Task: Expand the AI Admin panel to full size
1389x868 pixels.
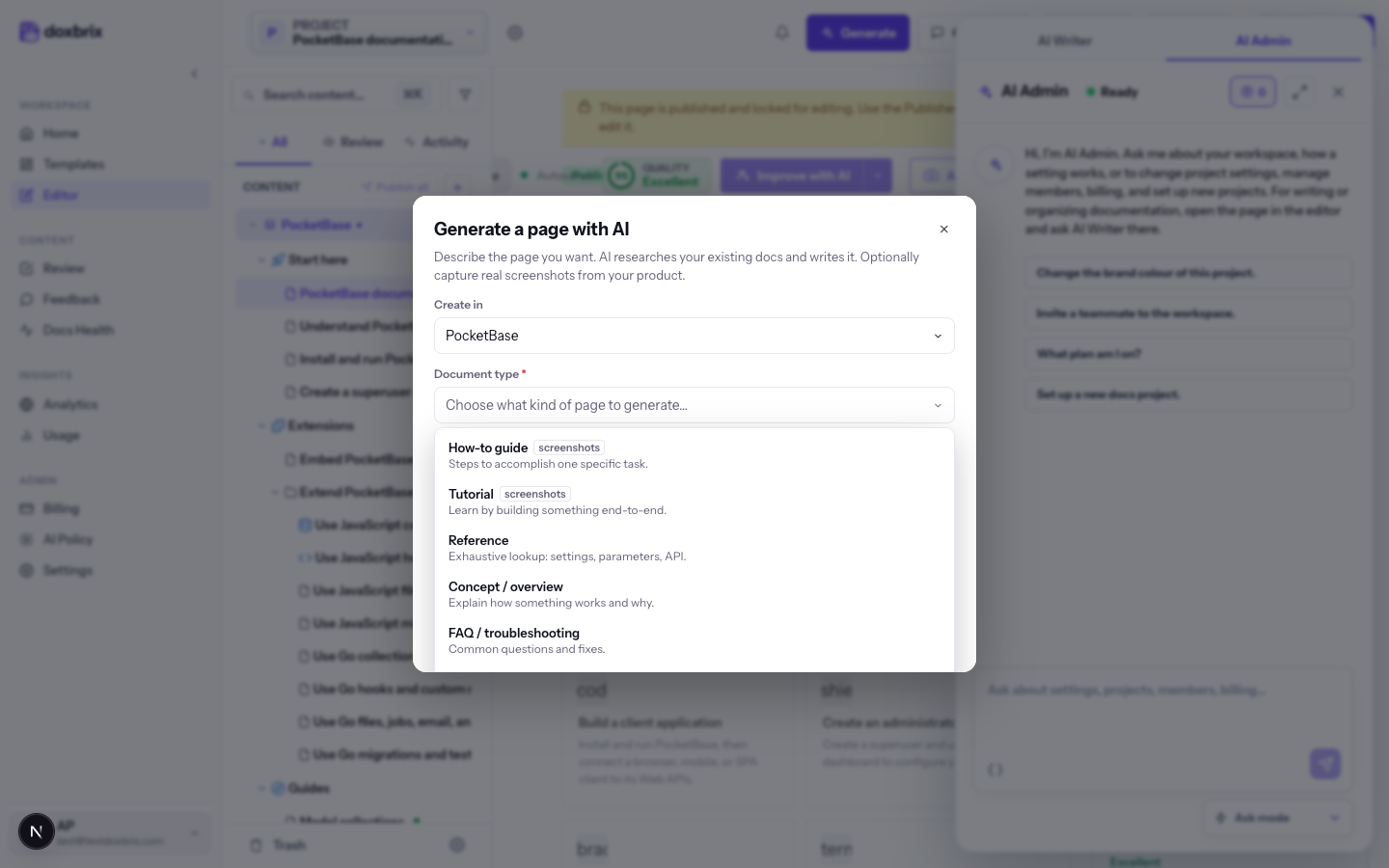Action: click(1300, 92)
